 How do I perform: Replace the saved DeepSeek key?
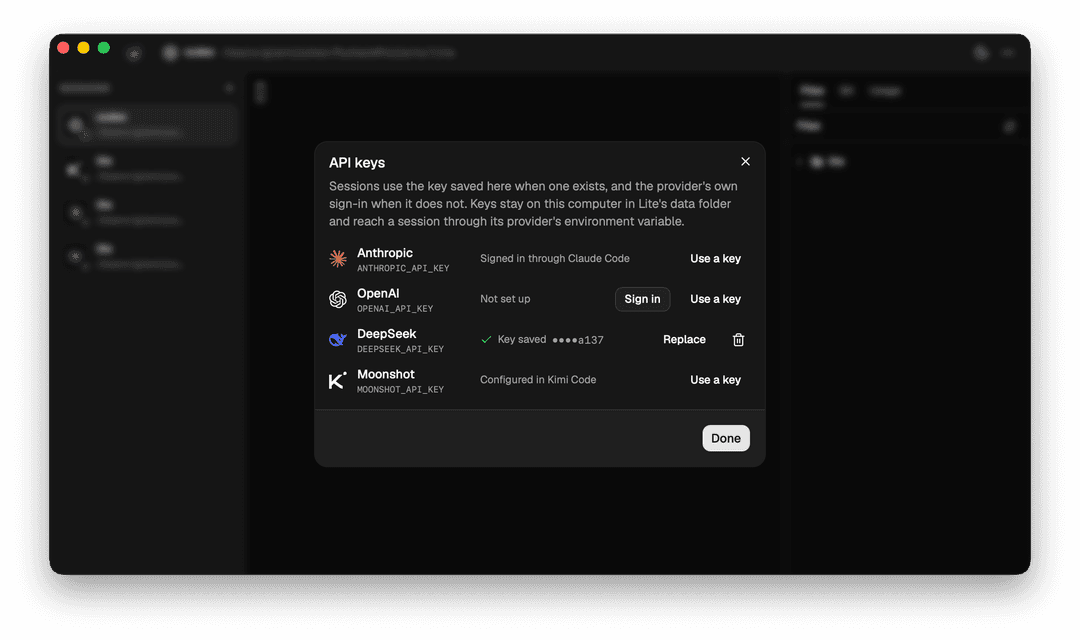(x=684, y=340)
